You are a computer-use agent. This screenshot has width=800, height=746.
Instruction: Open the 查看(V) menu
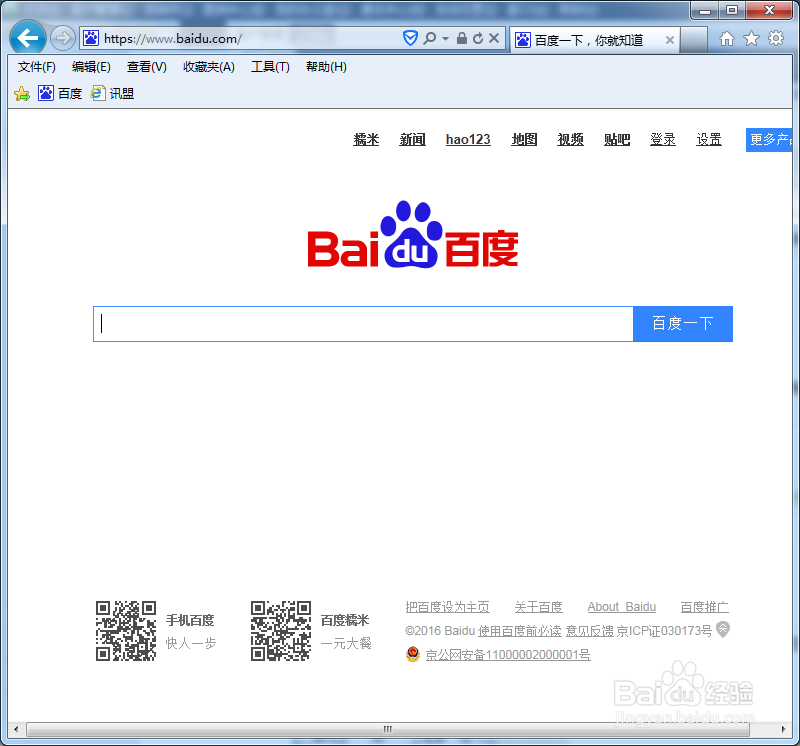pos(146,67)
